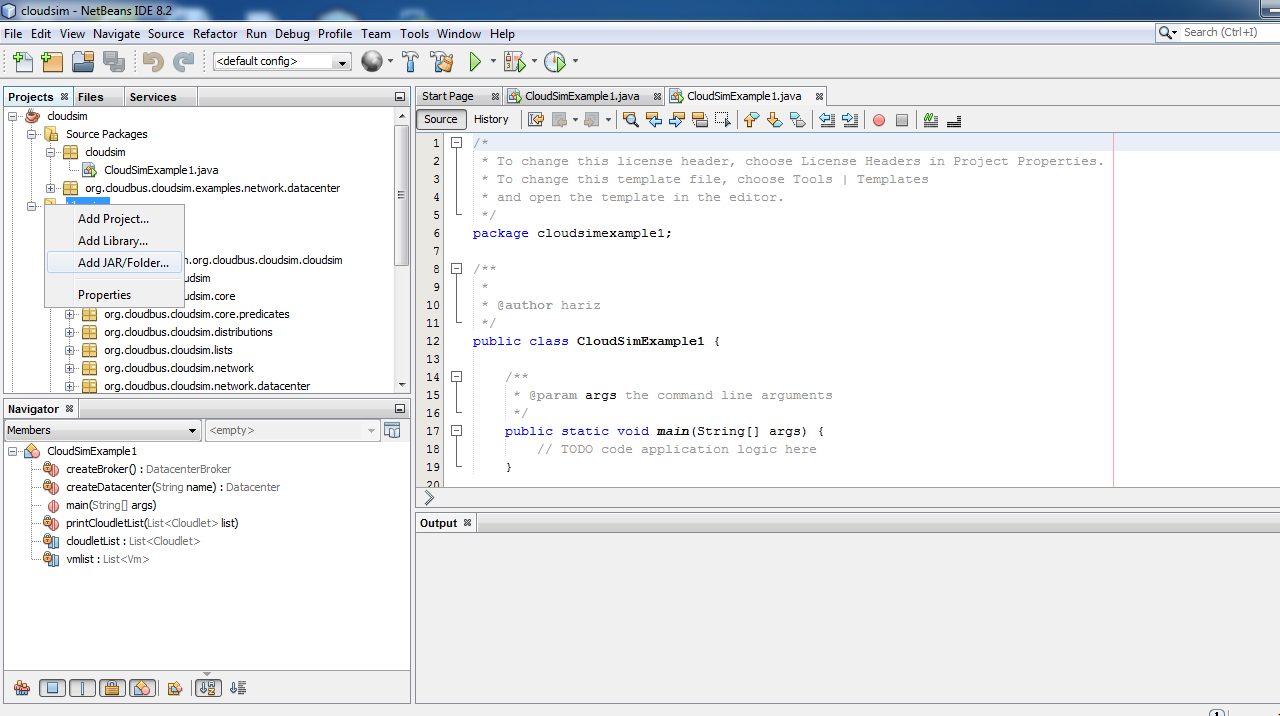Toggle Show Non-Public Members in the Navigator
1280x716 pixels.
pyautogui.click(x=112, y=688)
